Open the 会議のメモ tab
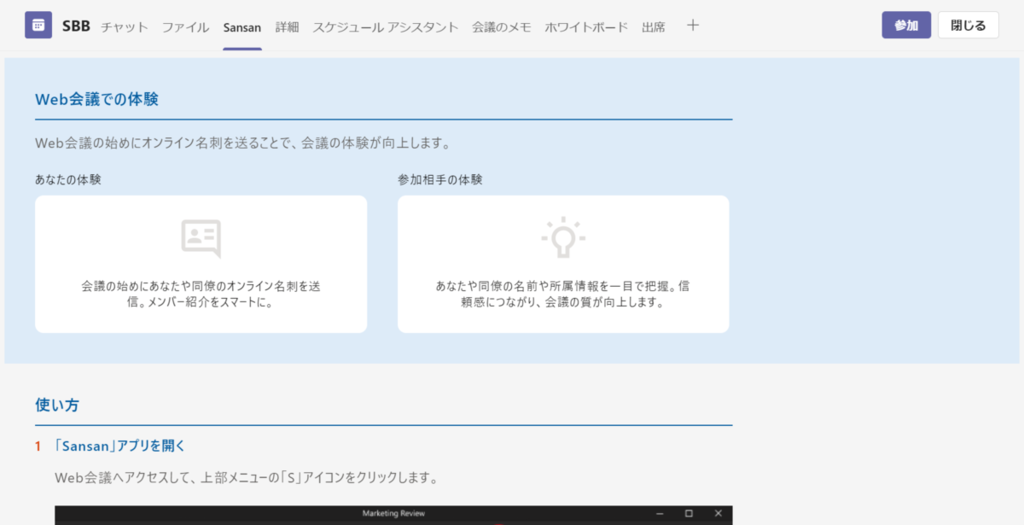 click(502, 27)
